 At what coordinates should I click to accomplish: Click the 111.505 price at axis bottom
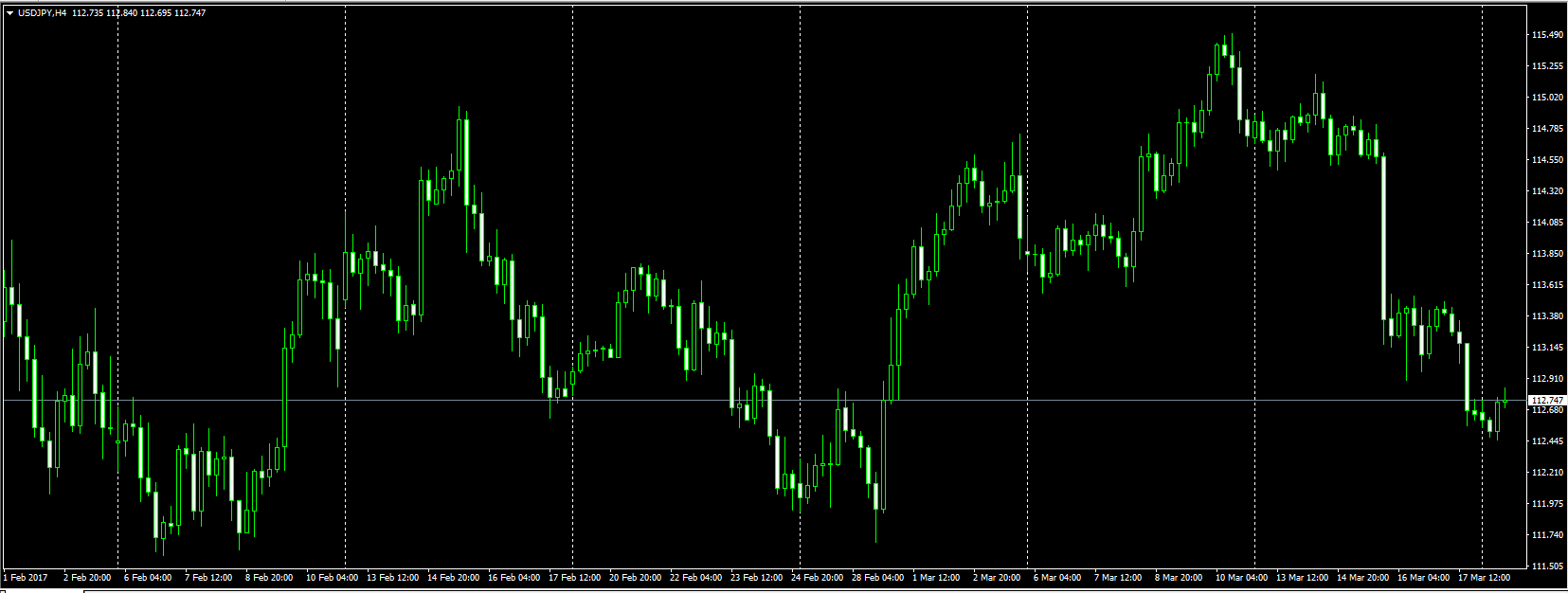point(1546,566)
